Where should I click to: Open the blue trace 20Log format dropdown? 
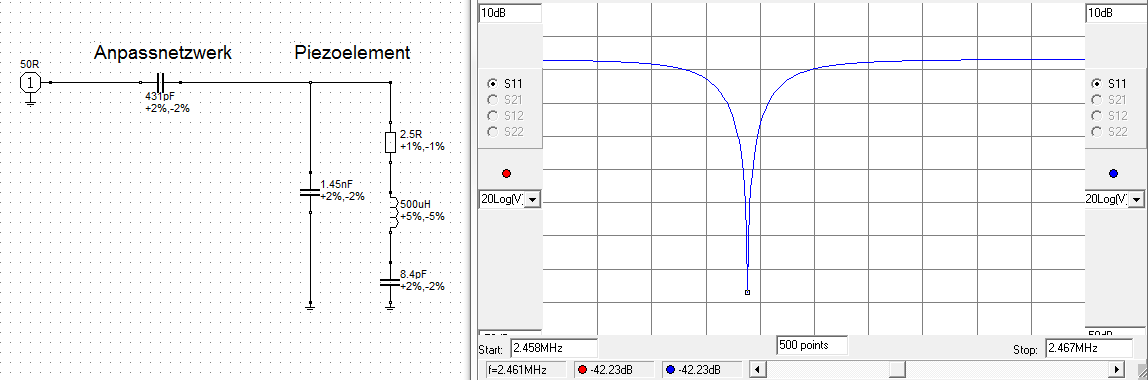(1137, 200)
